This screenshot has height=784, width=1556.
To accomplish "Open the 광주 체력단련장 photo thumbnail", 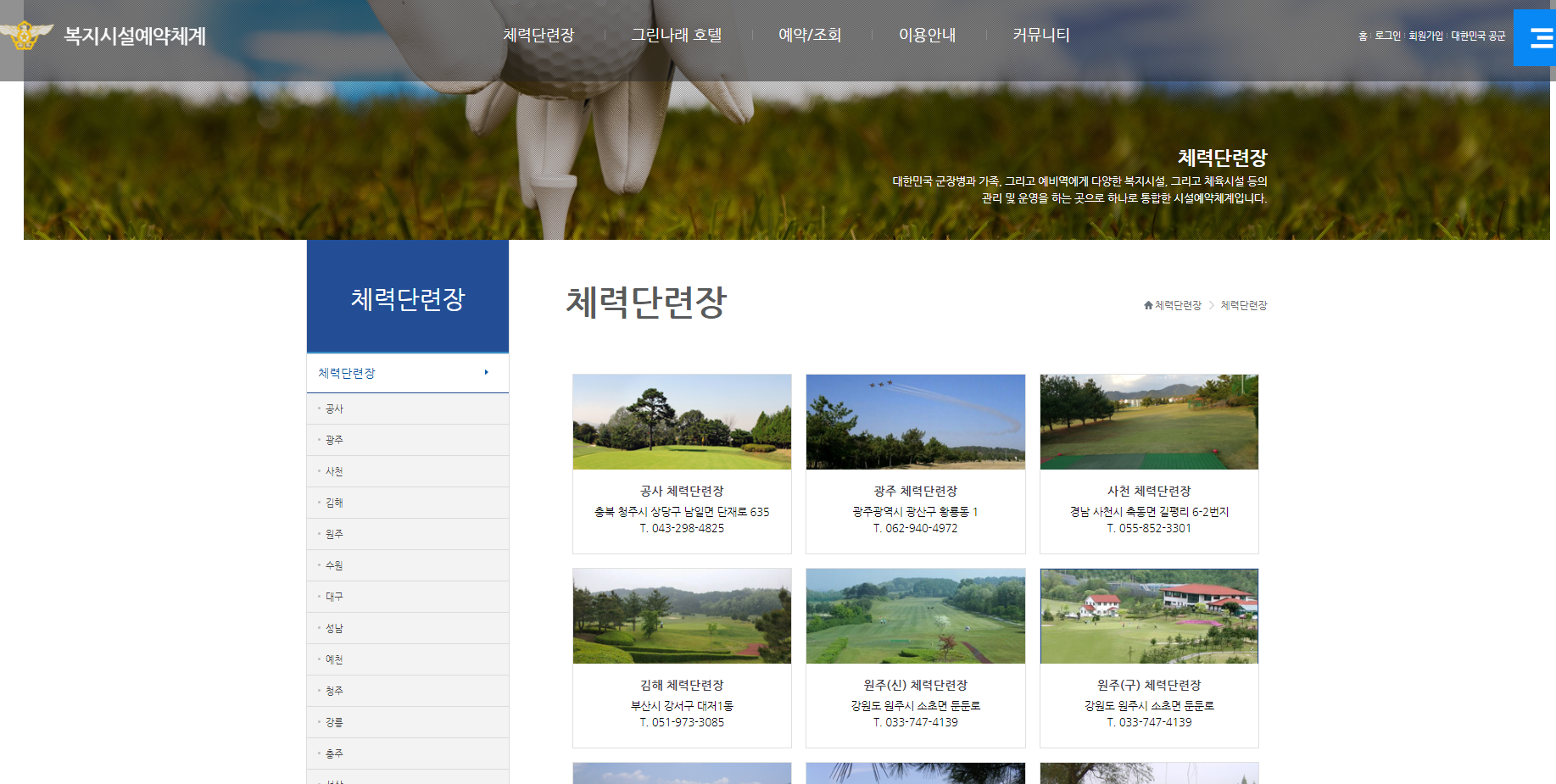I will click(x=916, y=422).
